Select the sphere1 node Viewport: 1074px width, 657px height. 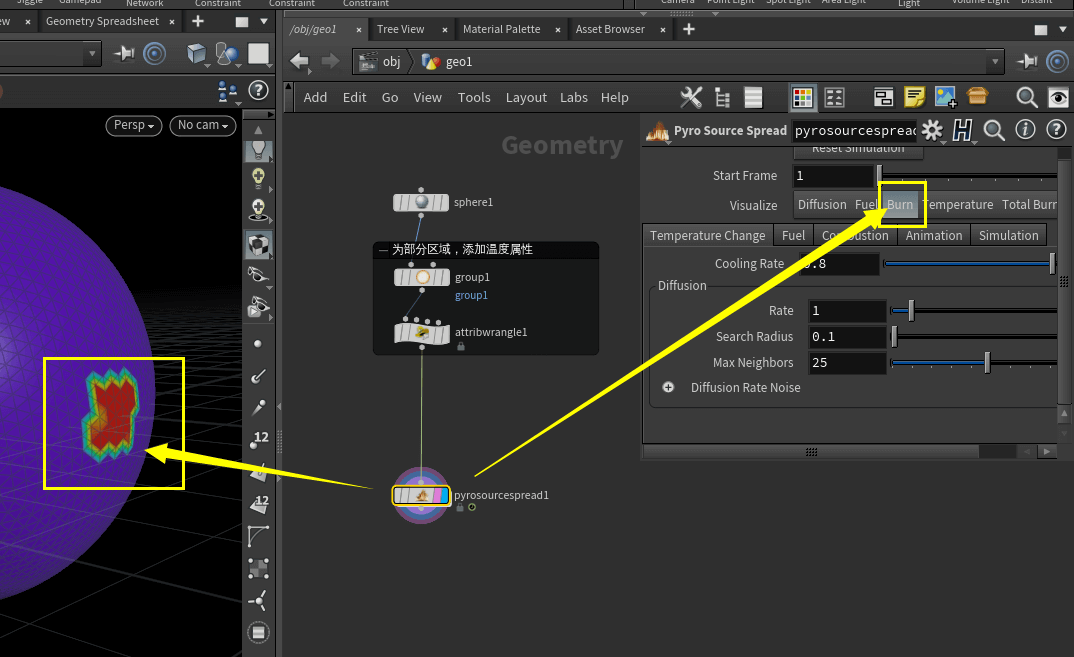coord(421,202)
